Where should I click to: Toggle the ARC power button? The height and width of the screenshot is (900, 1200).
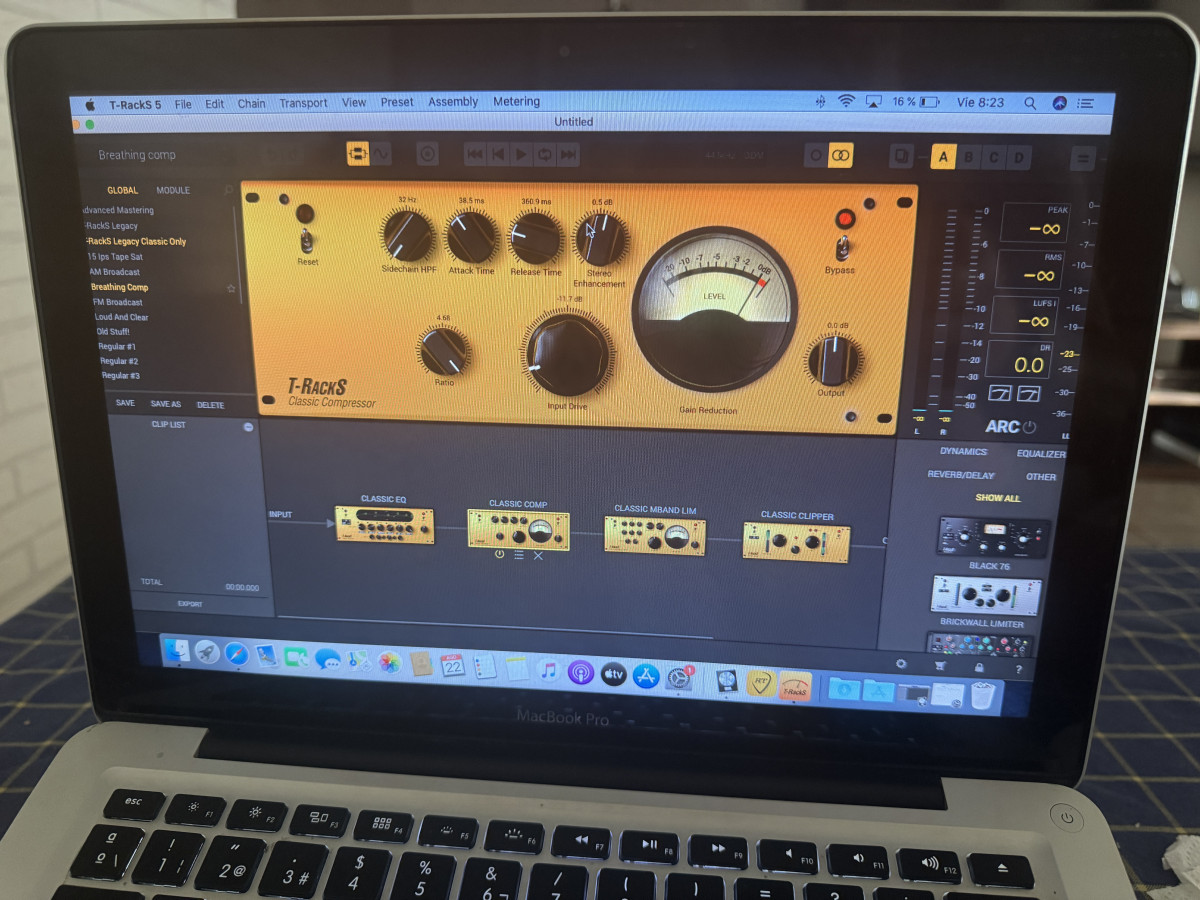point(1029,427)
